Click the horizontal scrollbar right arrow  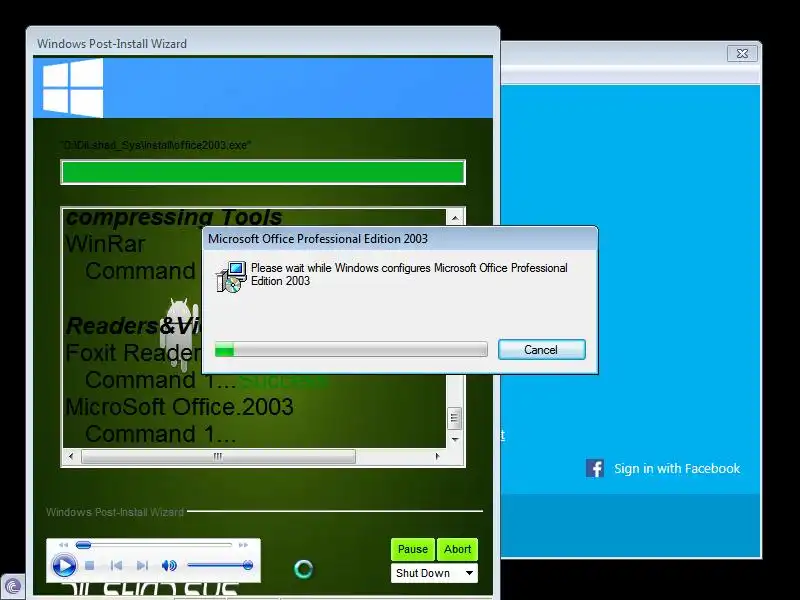click(x=437, y=456)
